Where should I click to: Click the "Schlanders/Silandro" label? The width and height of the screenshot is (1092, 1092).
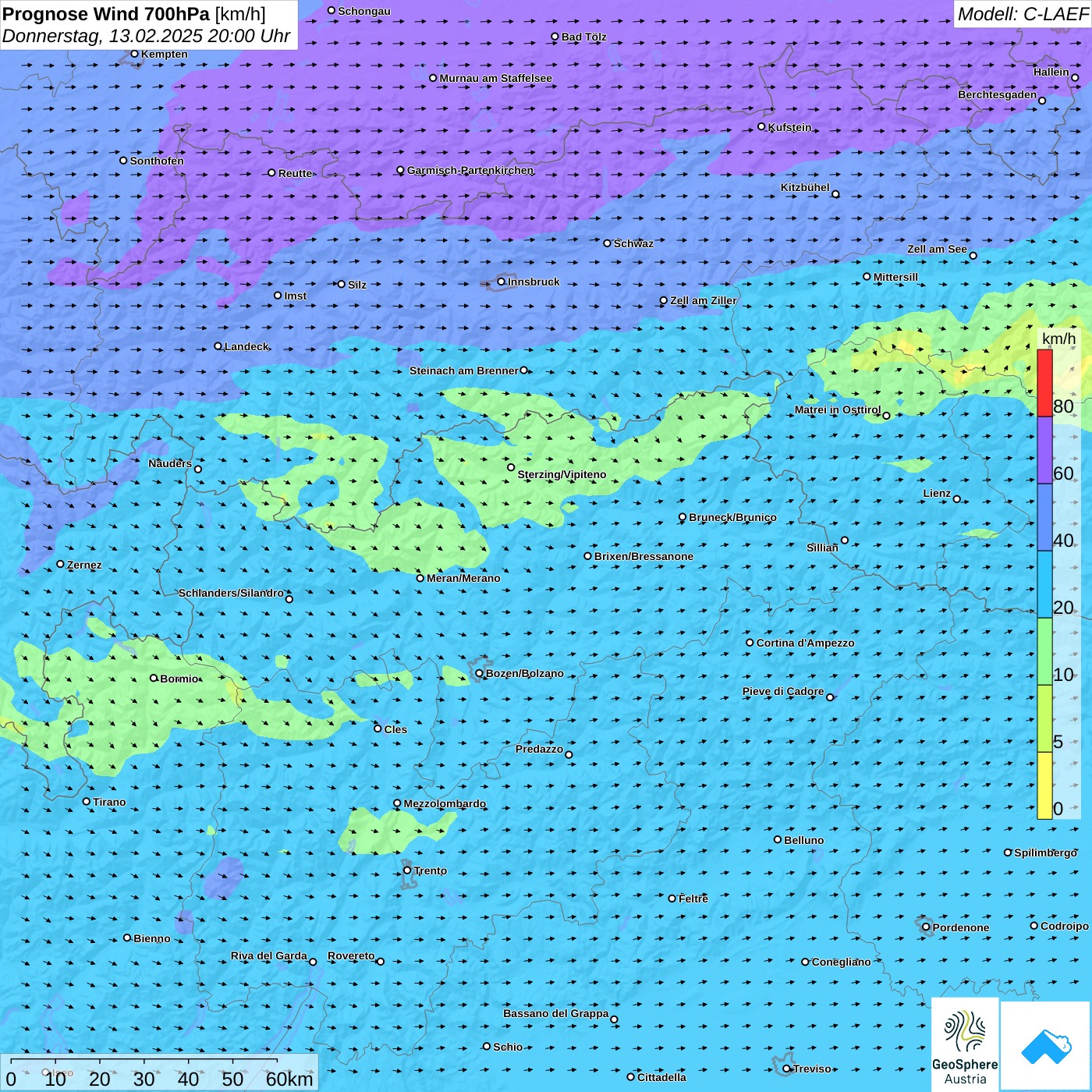[x=231, y=593]
